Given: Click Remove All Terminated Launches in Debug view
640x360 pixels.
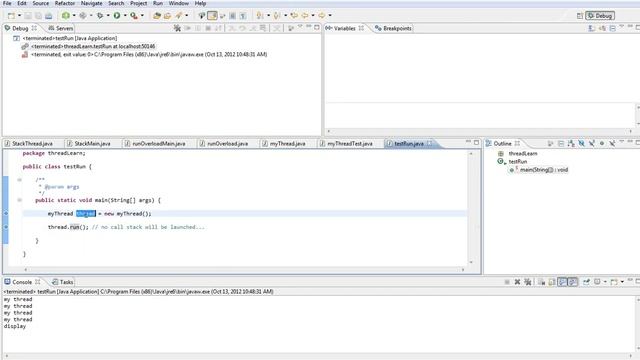Looking at the screenshot, I should pyautogui.click(x=177, y=28).
